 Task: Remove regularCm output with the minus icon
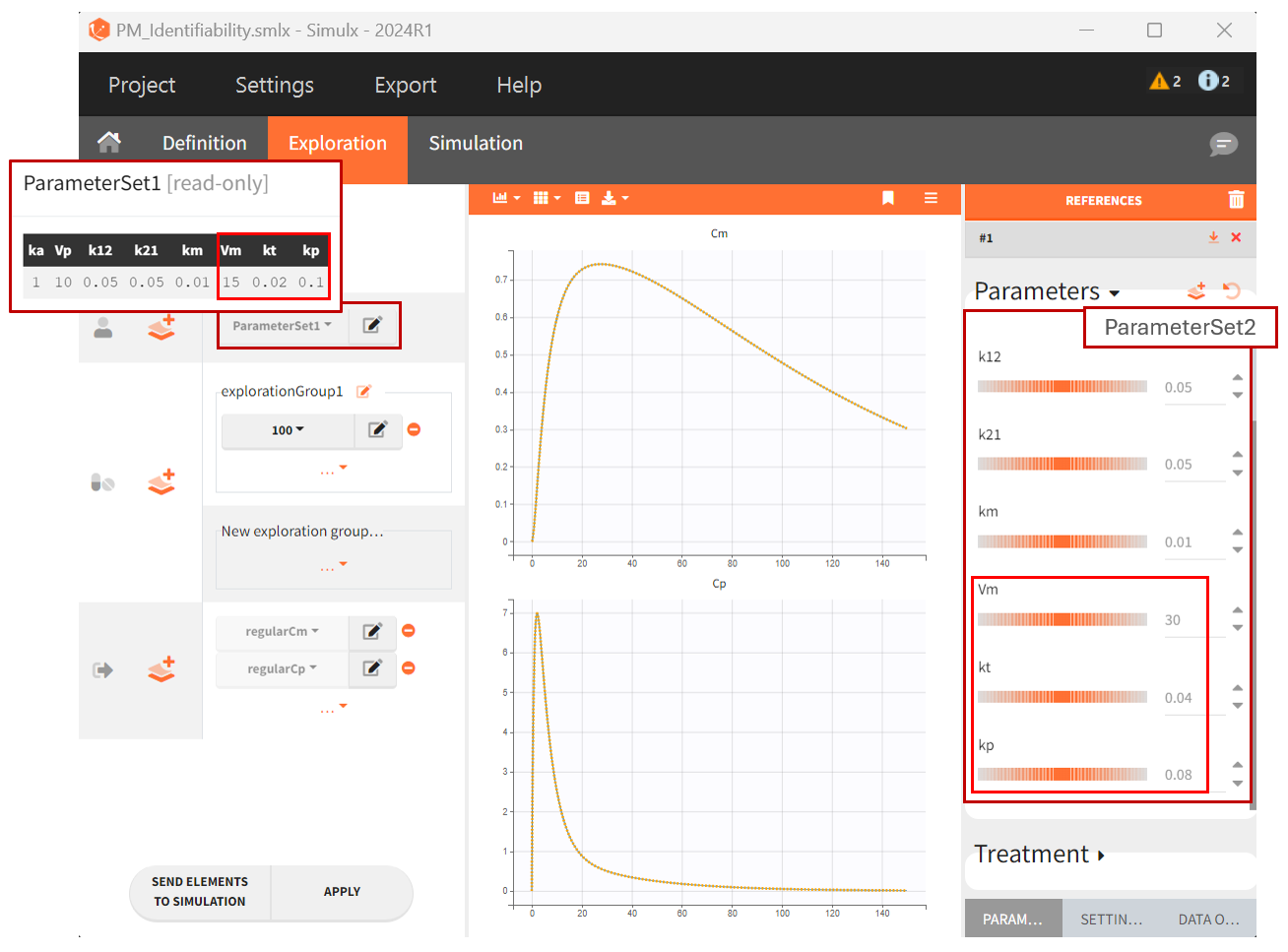[x=409, y=630]
